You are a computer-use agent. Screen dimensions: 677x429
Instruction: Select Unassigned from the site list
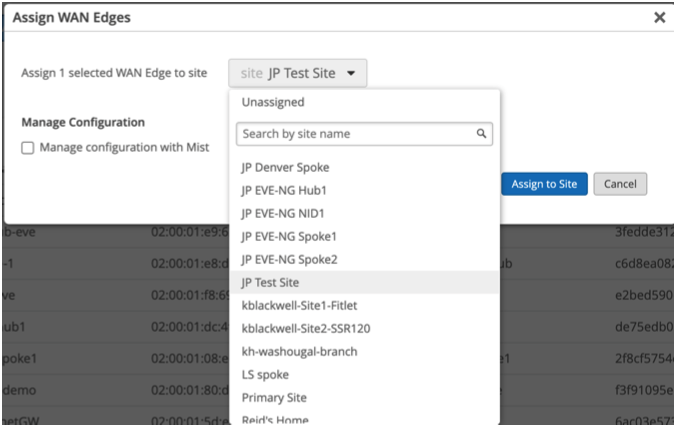click(273, 102)
